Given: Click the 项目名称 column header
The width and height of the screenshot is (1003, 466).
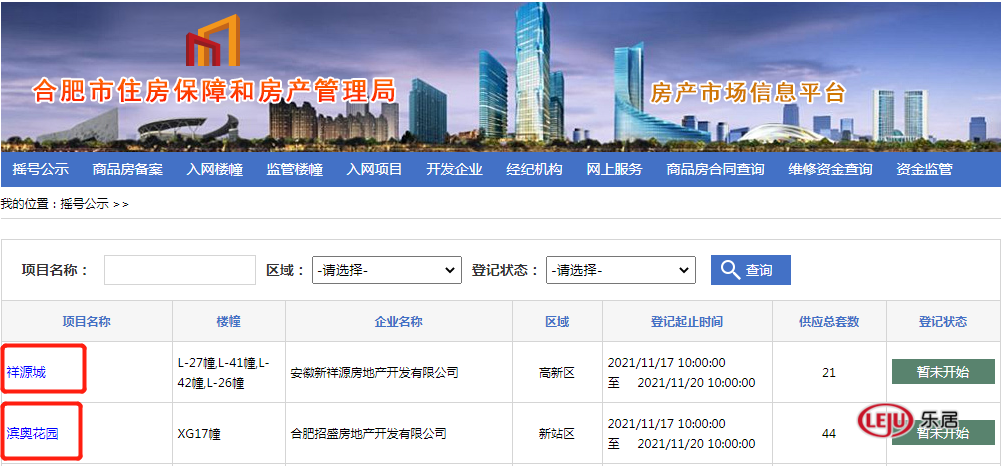Looking at the screenshot, I should (87, 322).
